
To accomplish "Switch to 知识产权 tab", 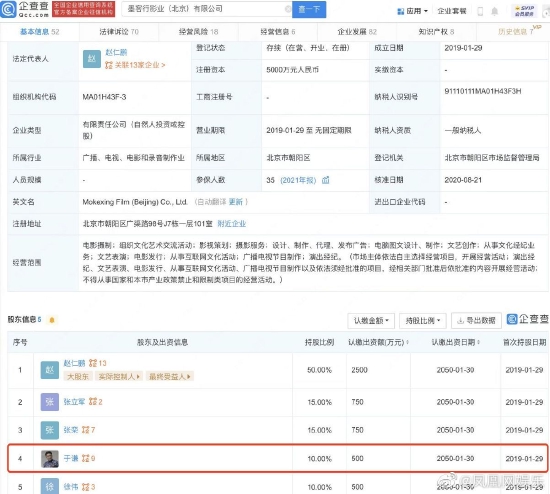I will (436, 32).
